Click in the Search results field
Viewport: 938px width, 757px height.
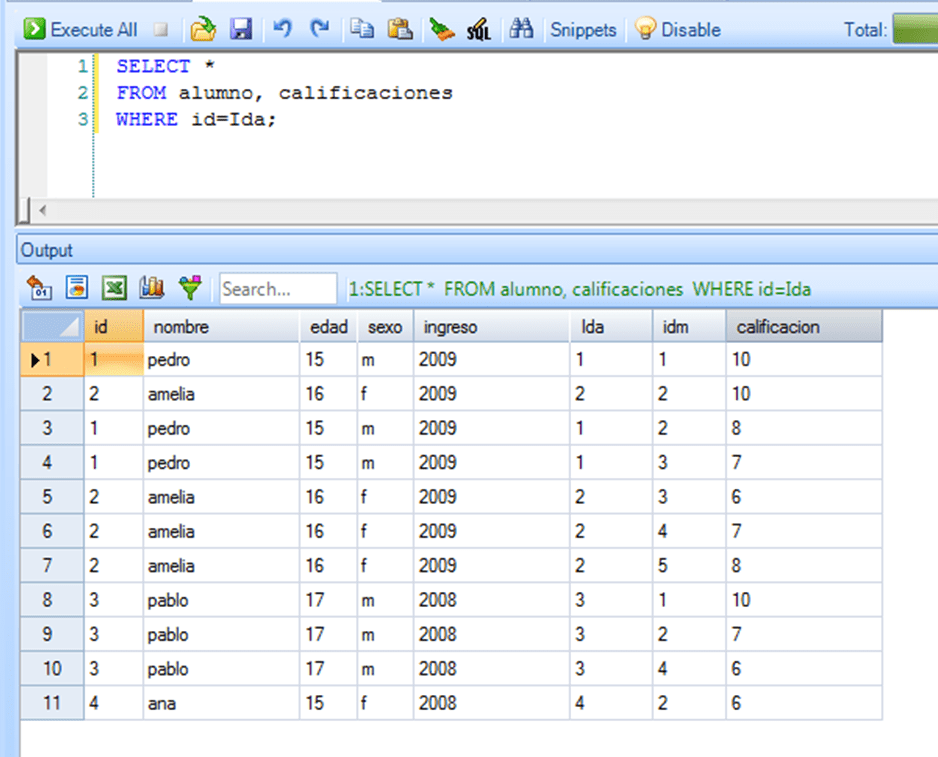(x=278, y=289)
